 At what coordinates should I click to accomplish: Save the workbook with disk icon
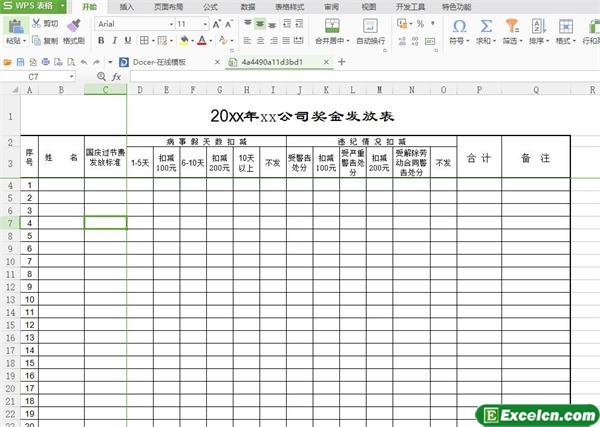tap(20, 62)
